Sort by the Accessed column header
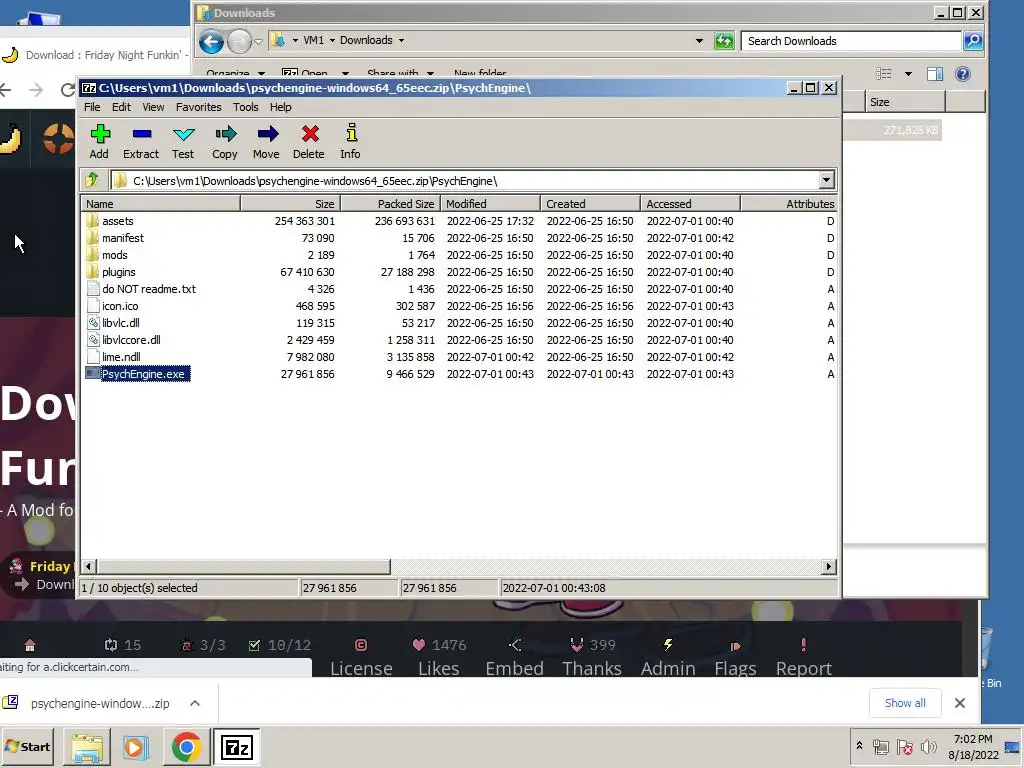 (690, 204)
